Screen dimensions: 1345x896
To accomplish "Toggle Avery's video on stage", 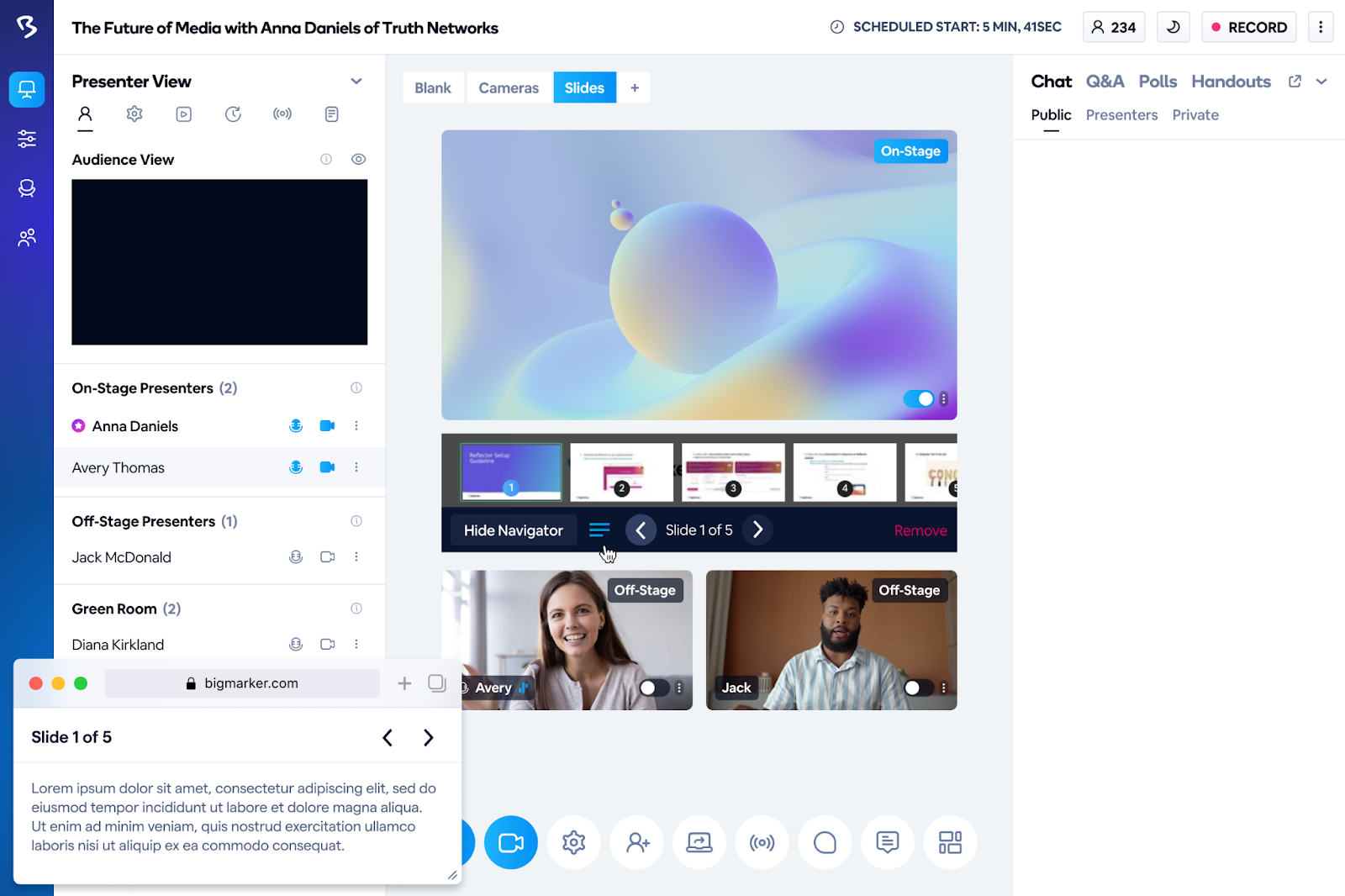I will click(654, 688).
